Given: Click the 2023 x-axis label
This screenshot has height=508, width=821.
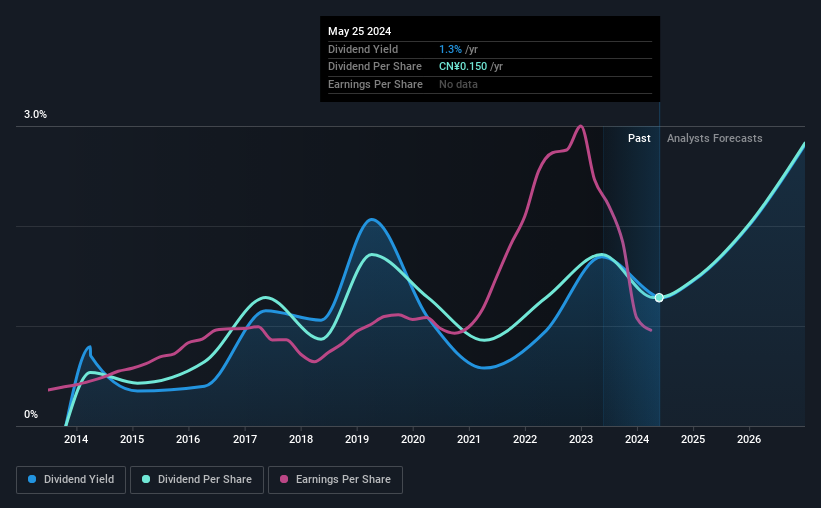Looking at the screenshot, I should [x=581, y=439].
